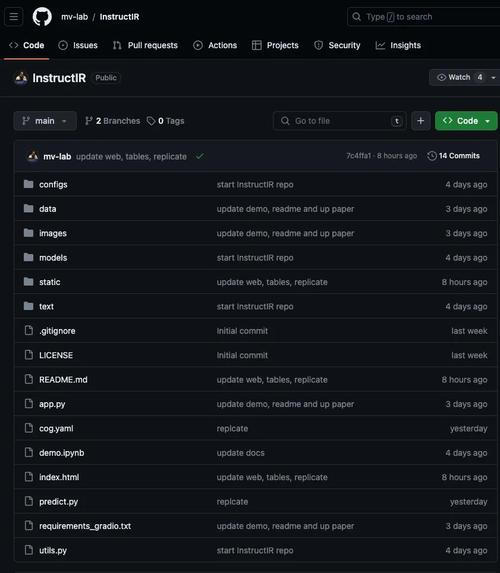
Task: Open the data folder
Action: click(x=48, y=209)
